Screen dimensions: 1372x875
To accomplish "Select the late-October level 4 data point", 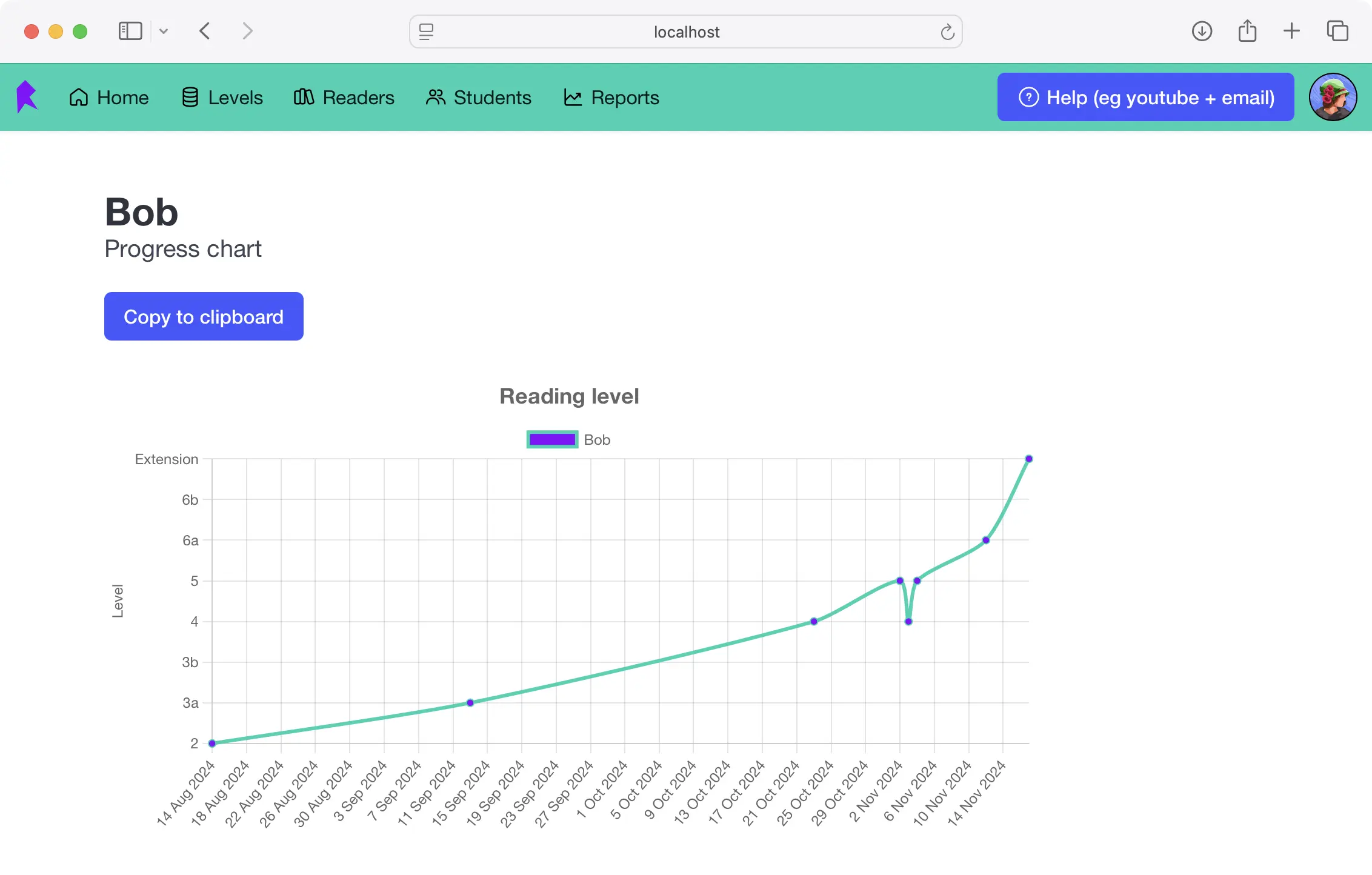I will [814, 622].
